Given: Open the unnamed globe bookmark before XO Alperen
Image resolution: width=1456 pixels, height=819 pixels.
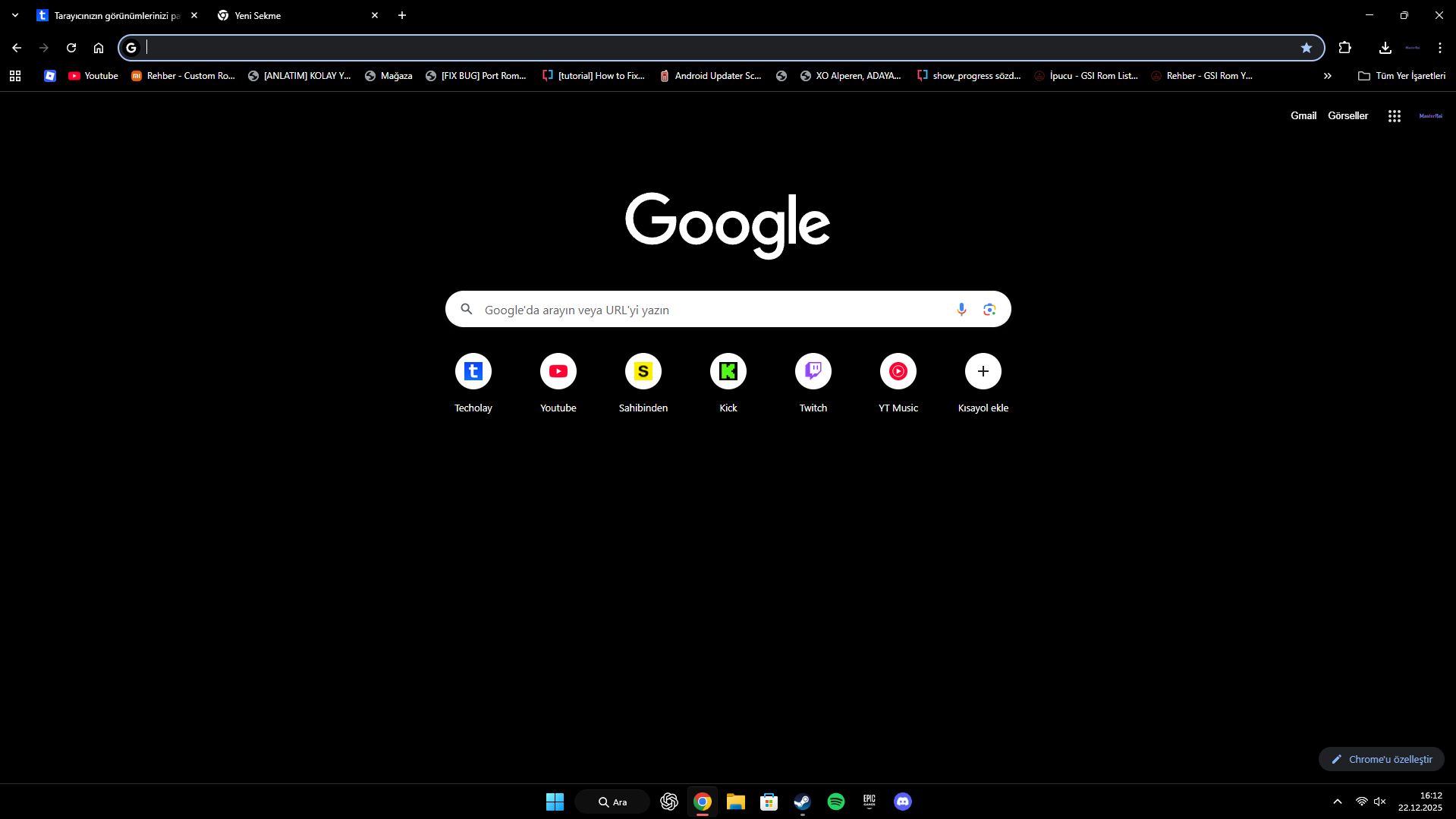Looking at the screenshot, I should click(781, 76).
